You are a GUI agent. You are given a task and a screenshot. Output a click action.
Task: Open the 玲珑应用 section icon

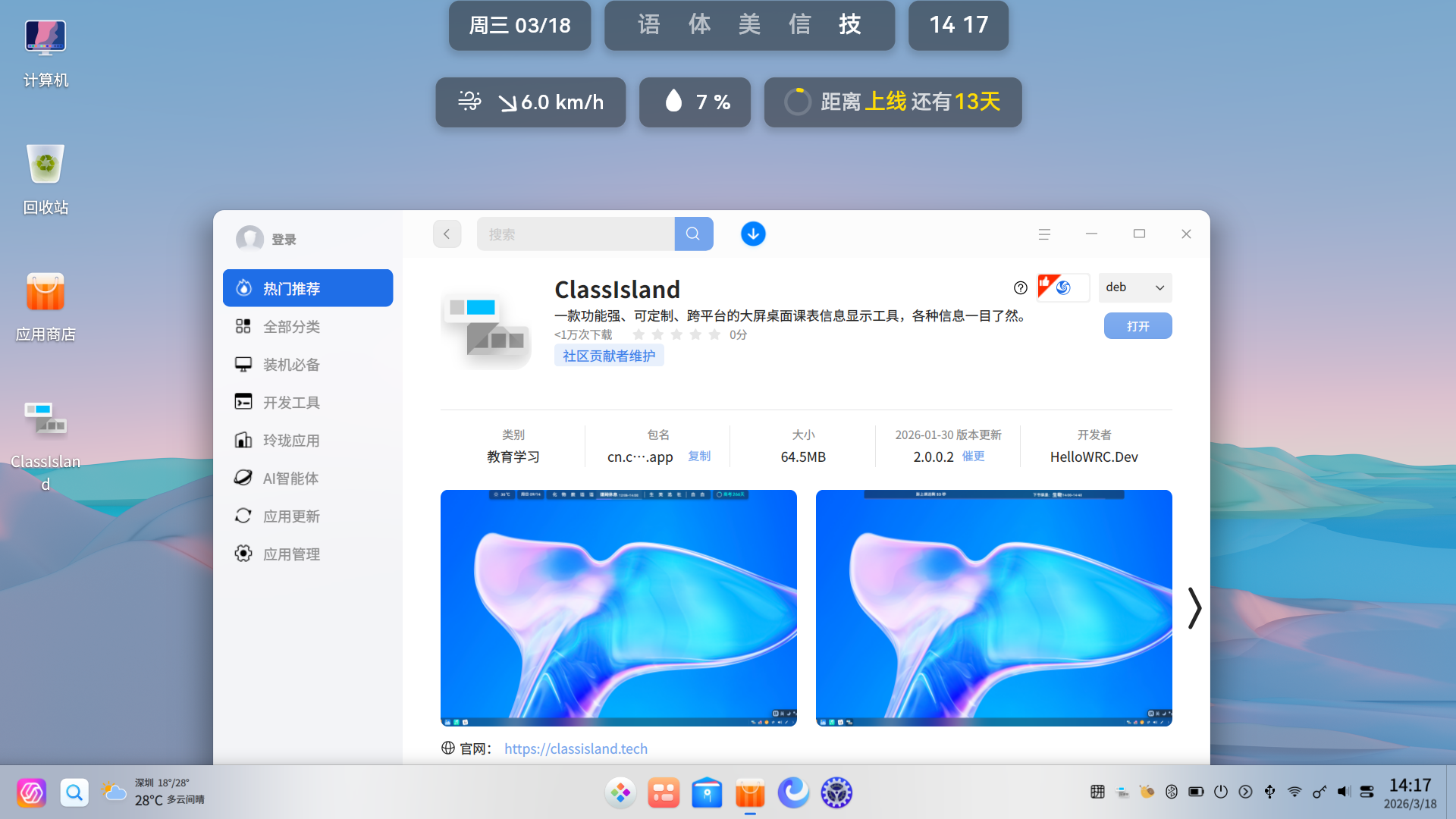pyautogui.click(x=243, y=440)
